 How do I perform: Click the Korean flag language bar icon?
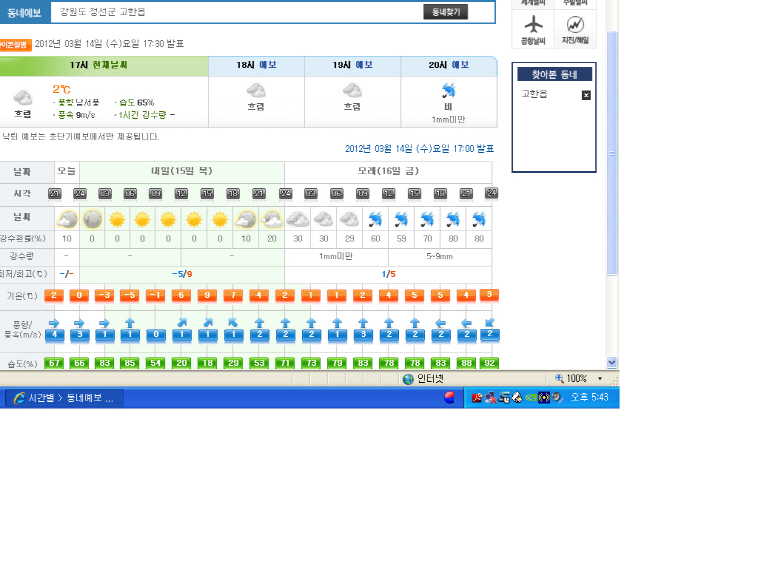tap(449, 397)
